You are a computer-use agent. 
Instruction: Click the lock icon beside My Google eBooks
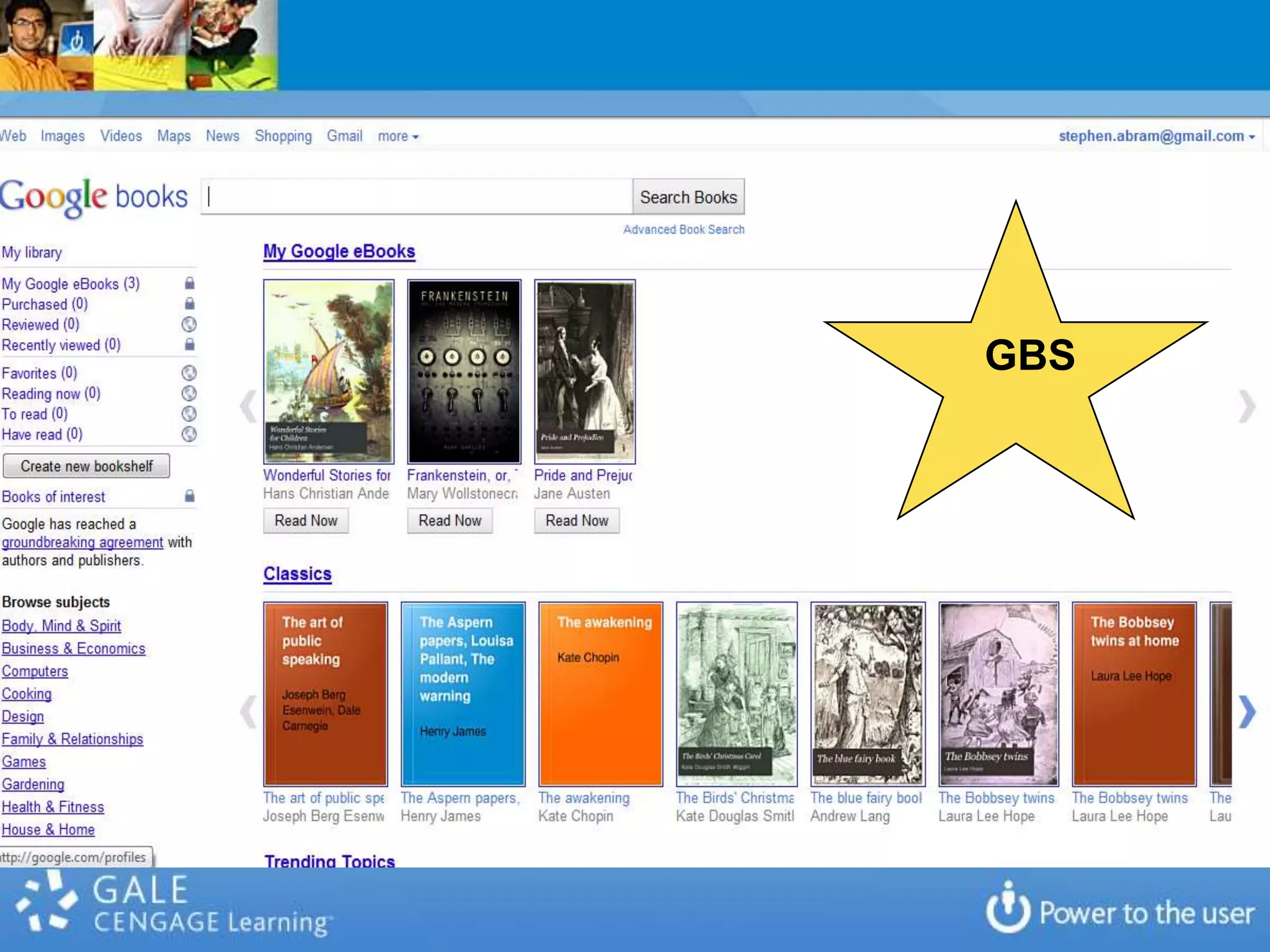[190, 283]
